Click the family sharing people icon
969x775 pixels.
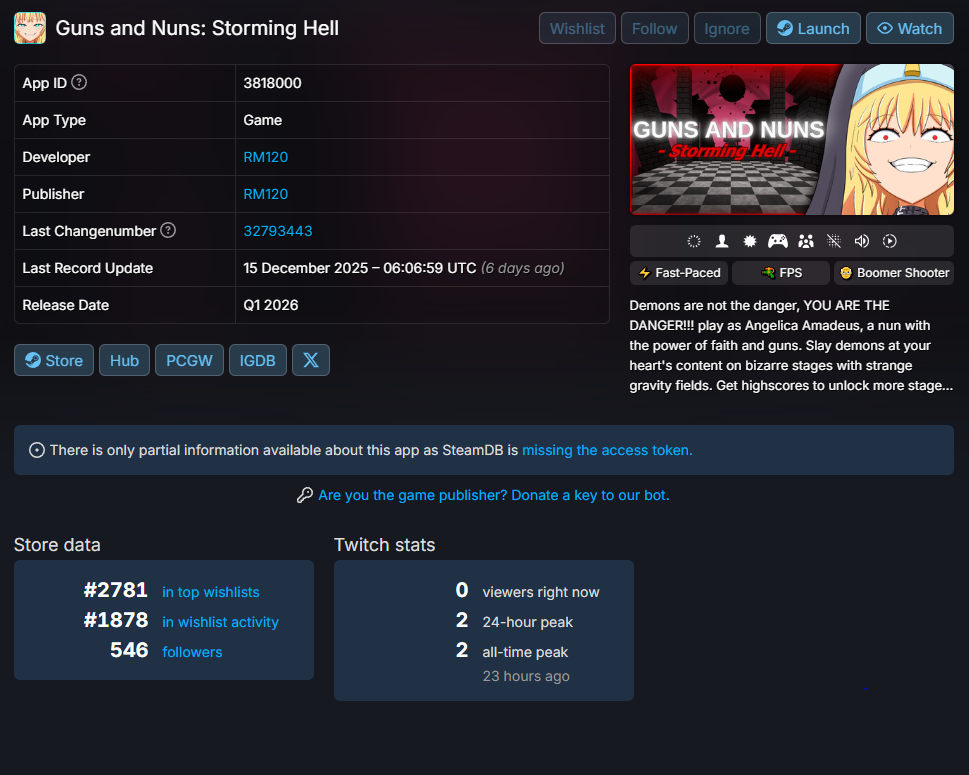[x=806, y=241]
